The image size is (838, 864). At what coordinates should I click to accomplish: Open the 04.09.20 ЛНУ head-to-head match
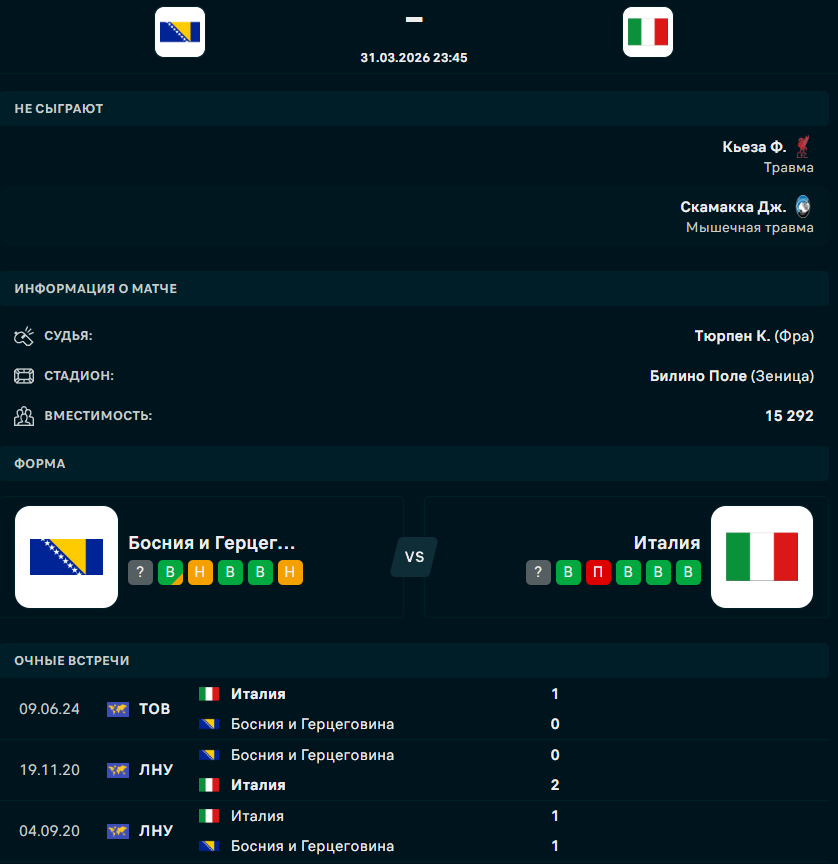pyautogui.click(x=380, y=831)
